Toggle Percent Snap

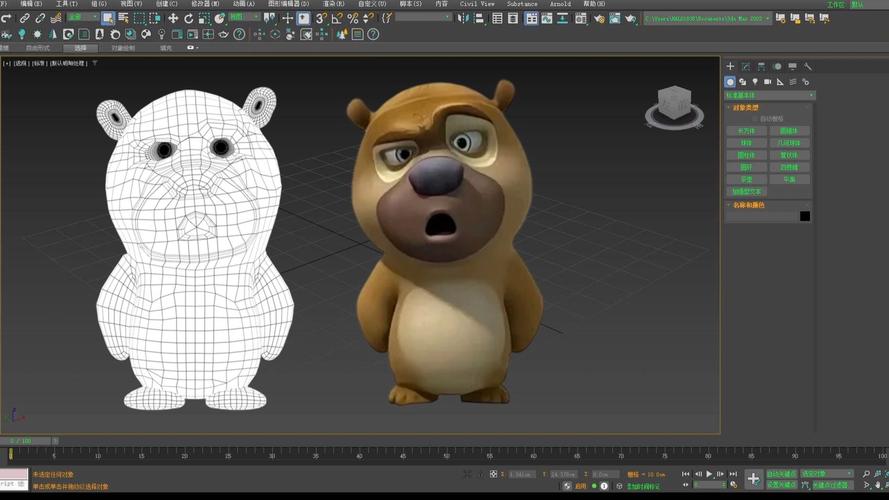353,19
